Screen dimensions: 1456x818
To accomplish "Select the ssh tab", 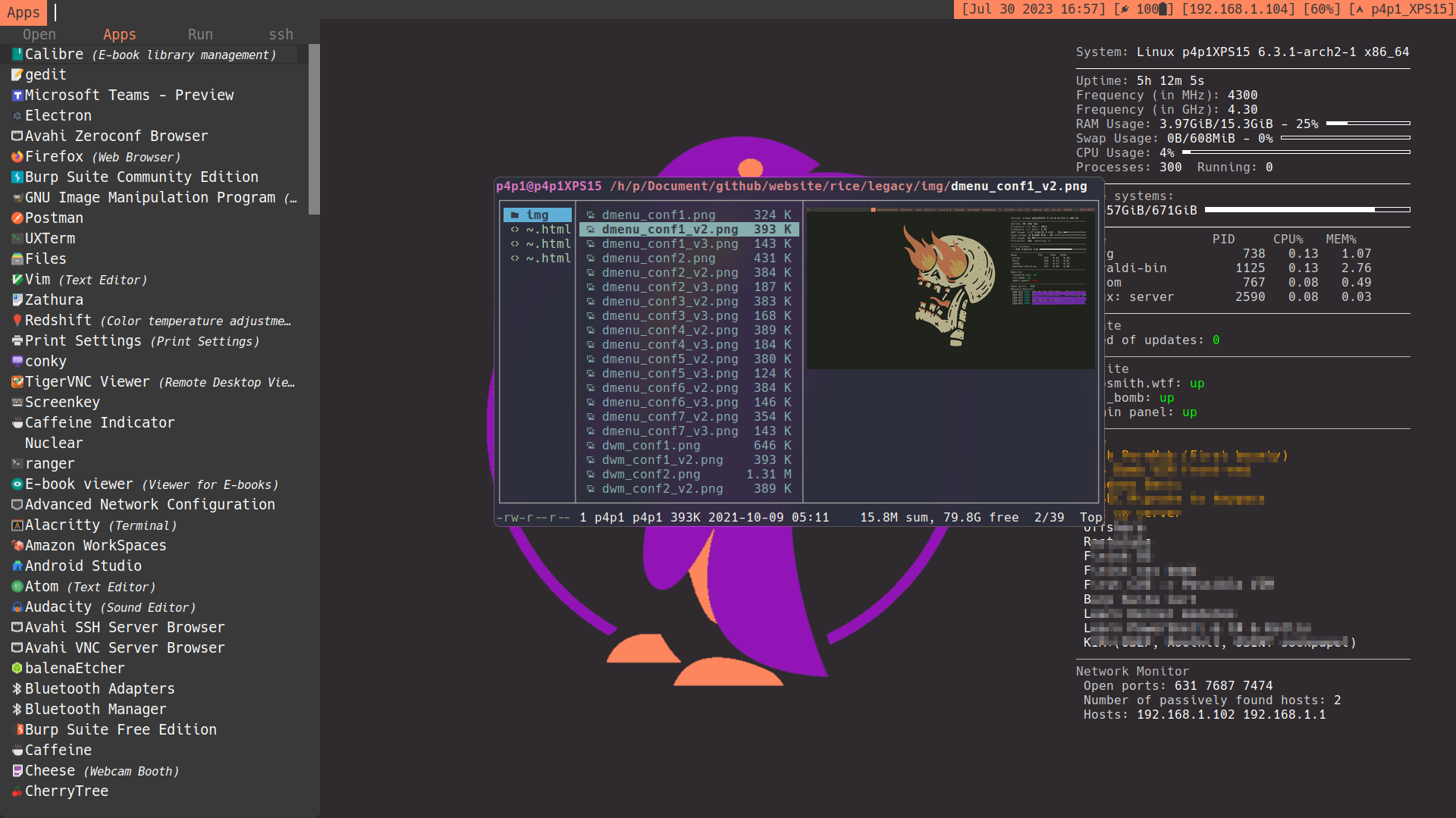I will click(x=281, y=34).
